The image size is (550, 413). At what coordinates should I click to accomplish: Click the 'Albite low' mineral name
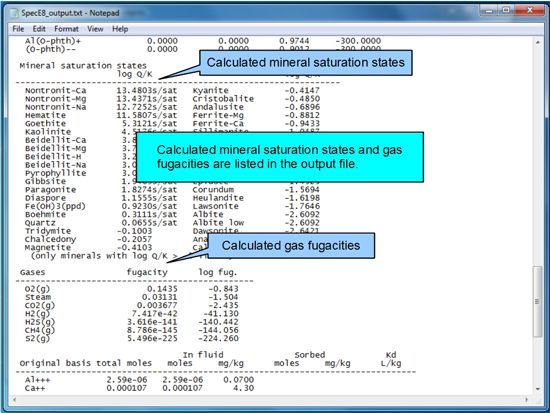point(218,223)
